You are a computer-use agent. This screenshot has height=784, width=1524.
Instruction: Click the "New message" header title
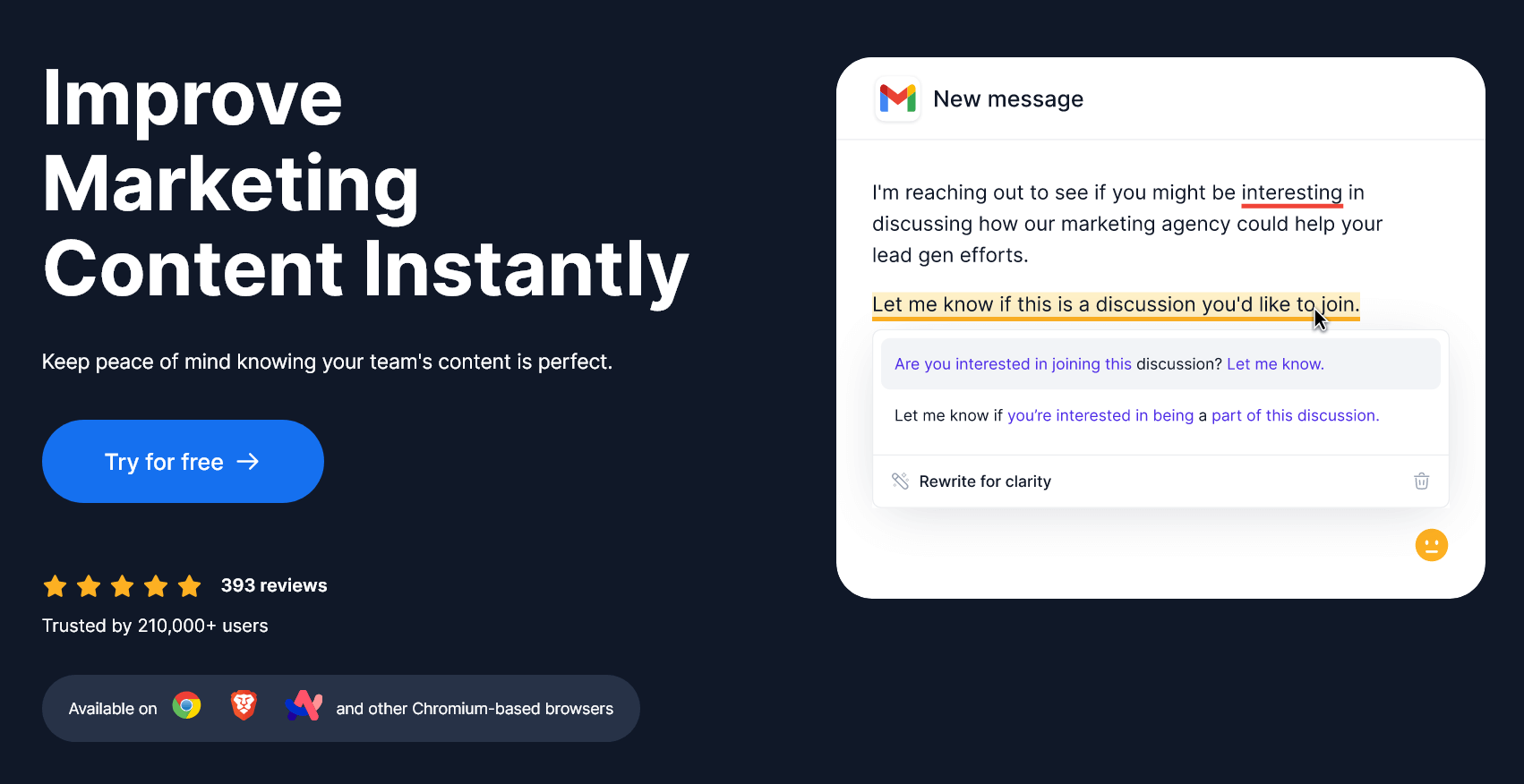click(1007, 99)
